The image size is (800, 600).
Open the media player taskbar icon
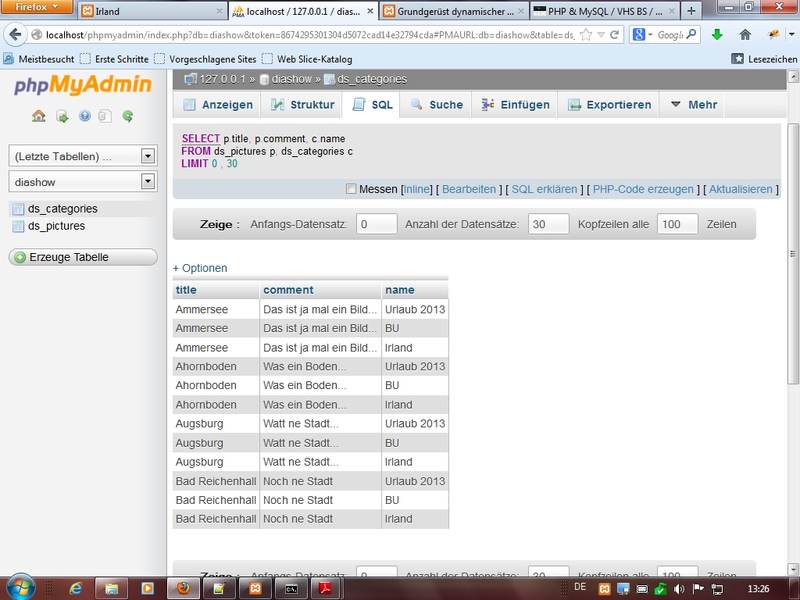(147, 589)
